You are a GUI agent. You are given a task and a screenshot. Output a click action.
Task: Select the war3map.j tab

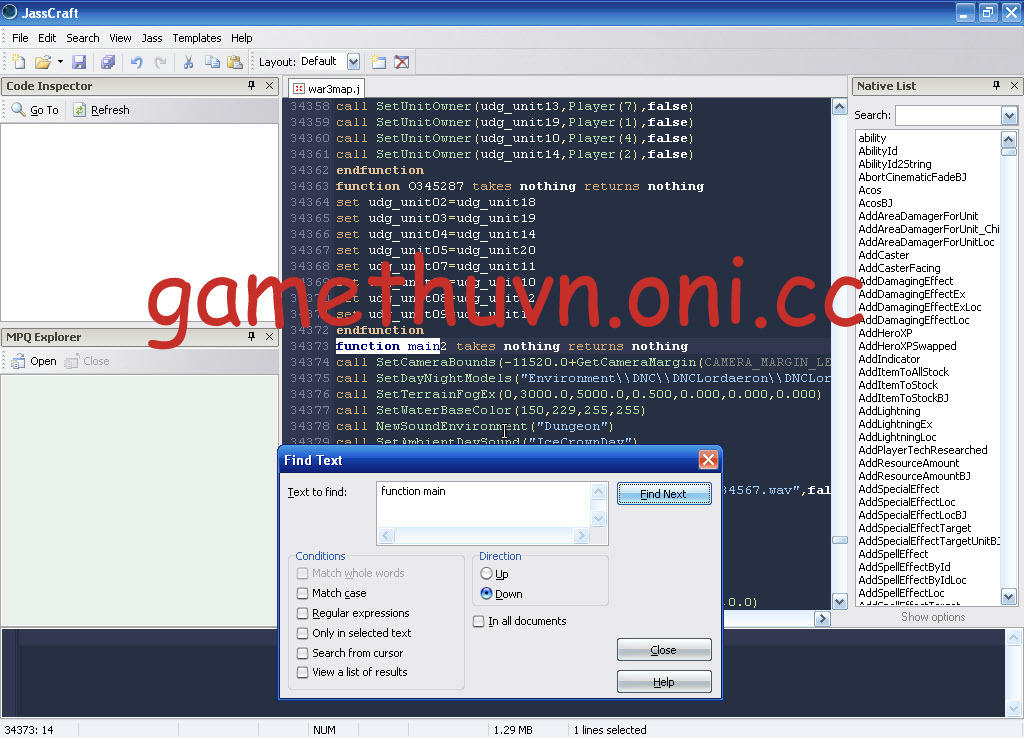tap(327, 88)
